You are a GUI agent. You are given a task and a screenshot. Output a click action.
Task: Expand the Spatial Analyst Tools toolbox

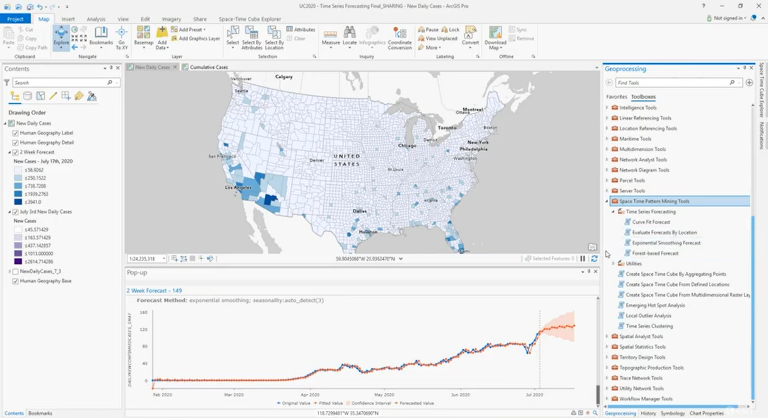(607, 337)
